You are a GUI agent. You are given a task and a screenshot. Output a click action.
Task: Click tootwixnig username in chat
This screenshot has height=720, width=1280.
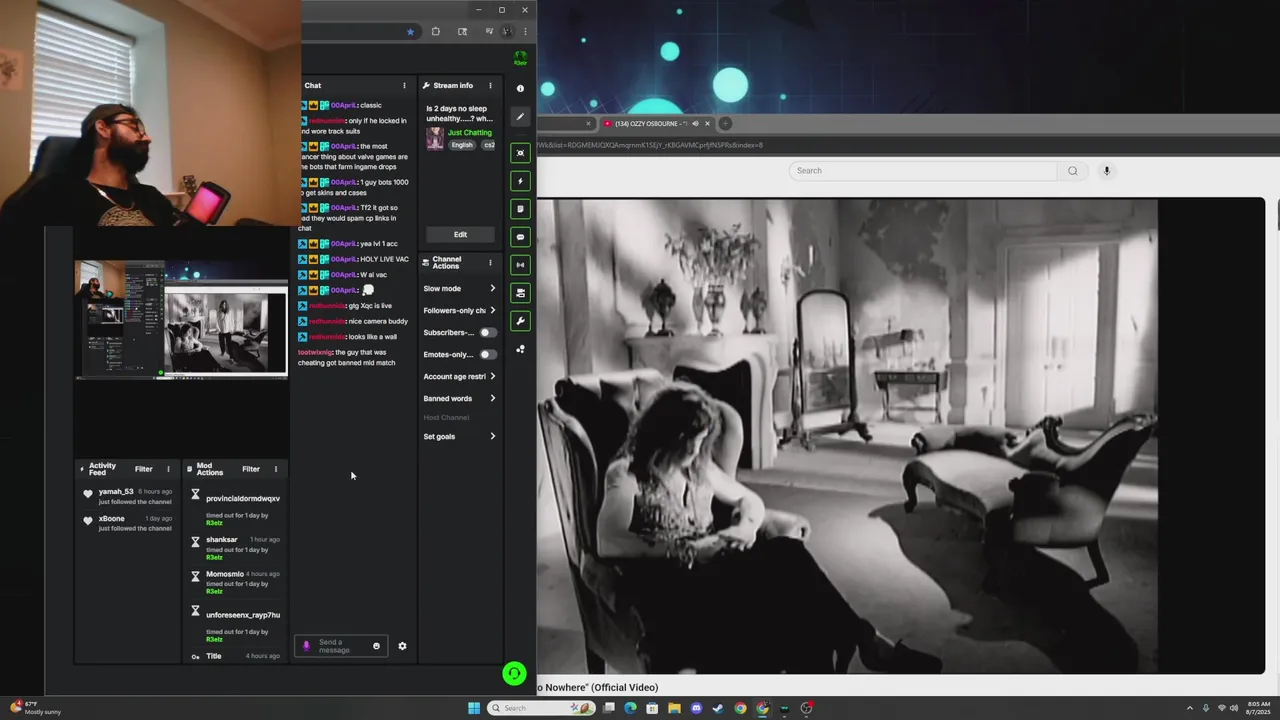pos(314,352)
